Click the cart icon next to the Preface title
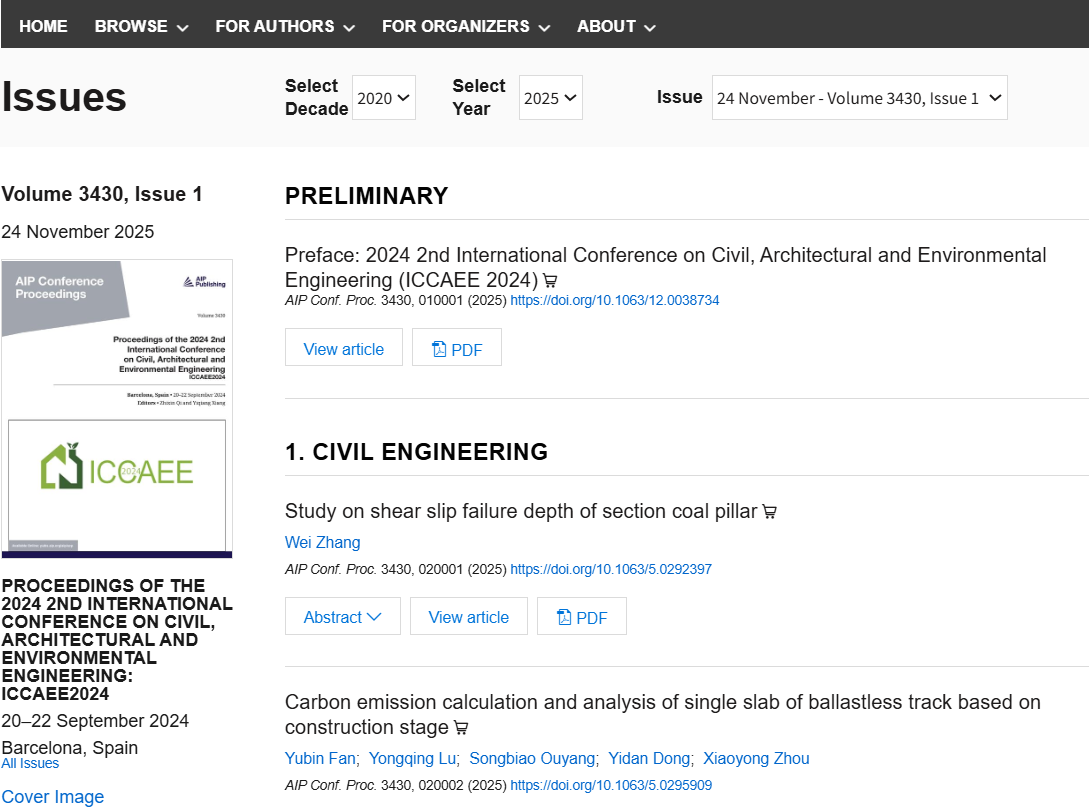 550,281
